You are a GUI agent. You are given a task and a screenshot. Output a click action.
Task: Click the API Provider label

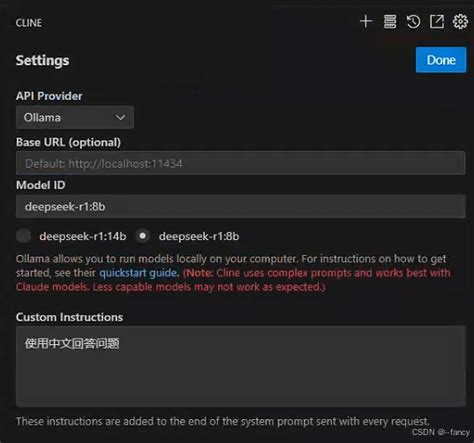(x=49, y=96)
